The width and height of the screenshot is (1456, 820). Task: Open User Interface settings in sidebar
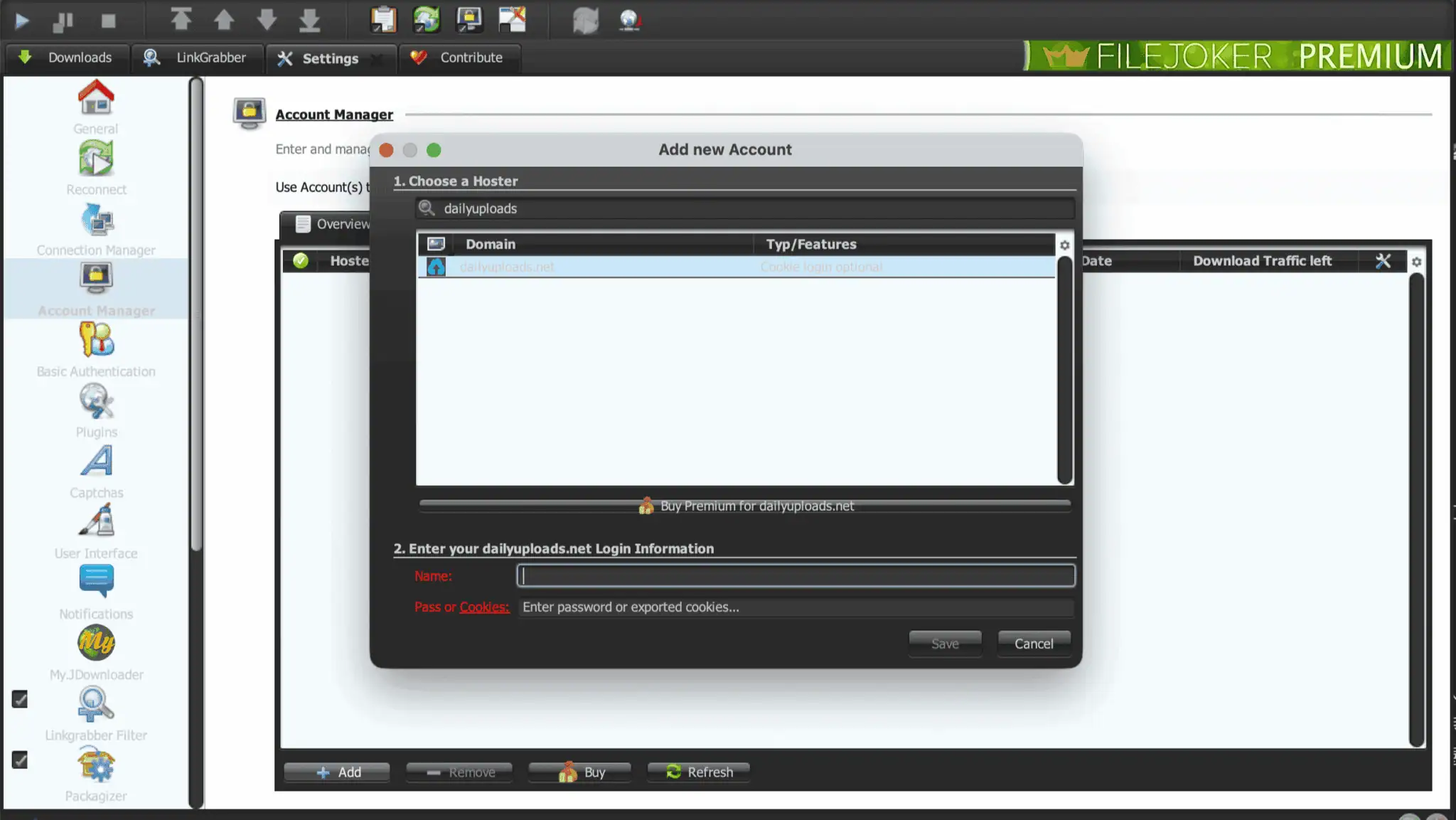(96, 532)
